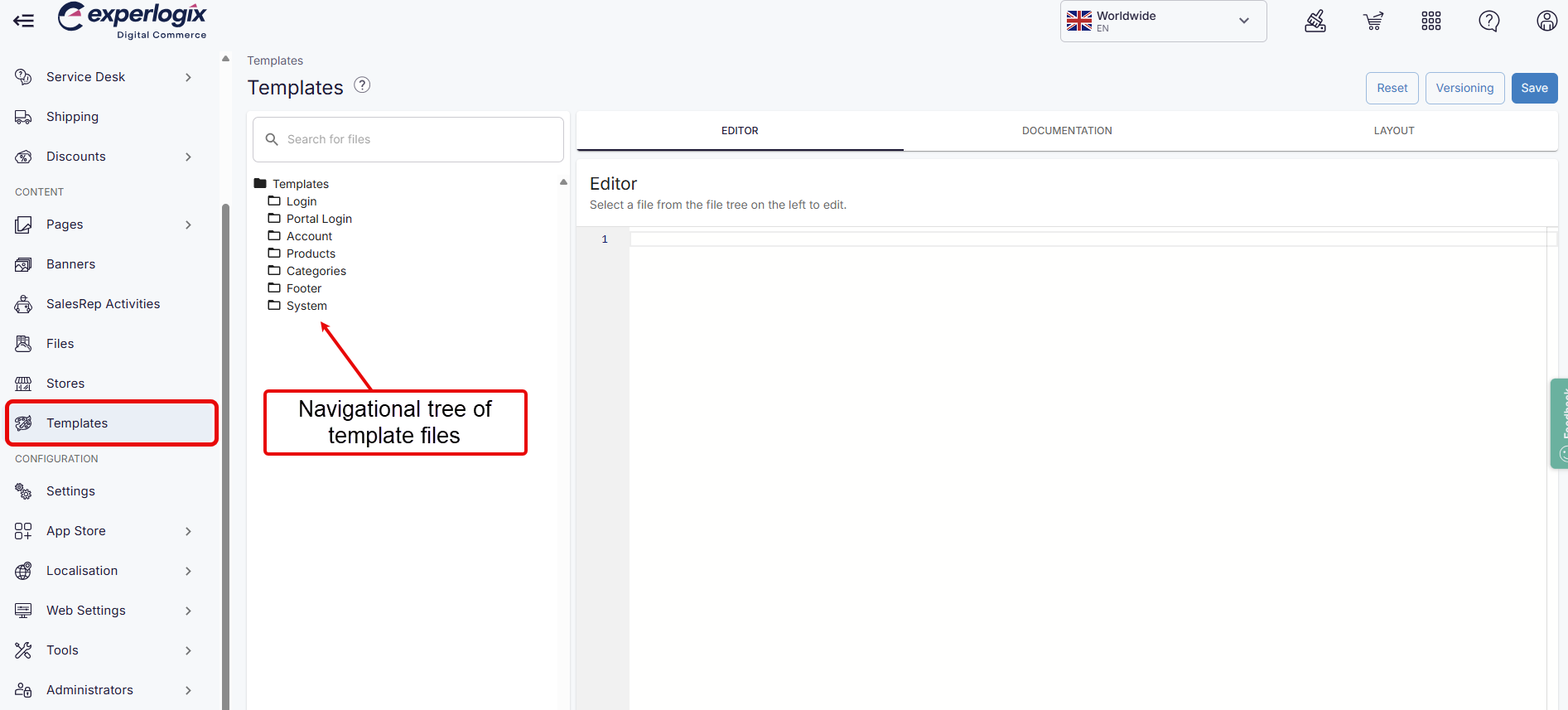The height and width of the screenshot is (710, 1568).
Task: Open the Portal Login folder
Action: click(319, 219)
